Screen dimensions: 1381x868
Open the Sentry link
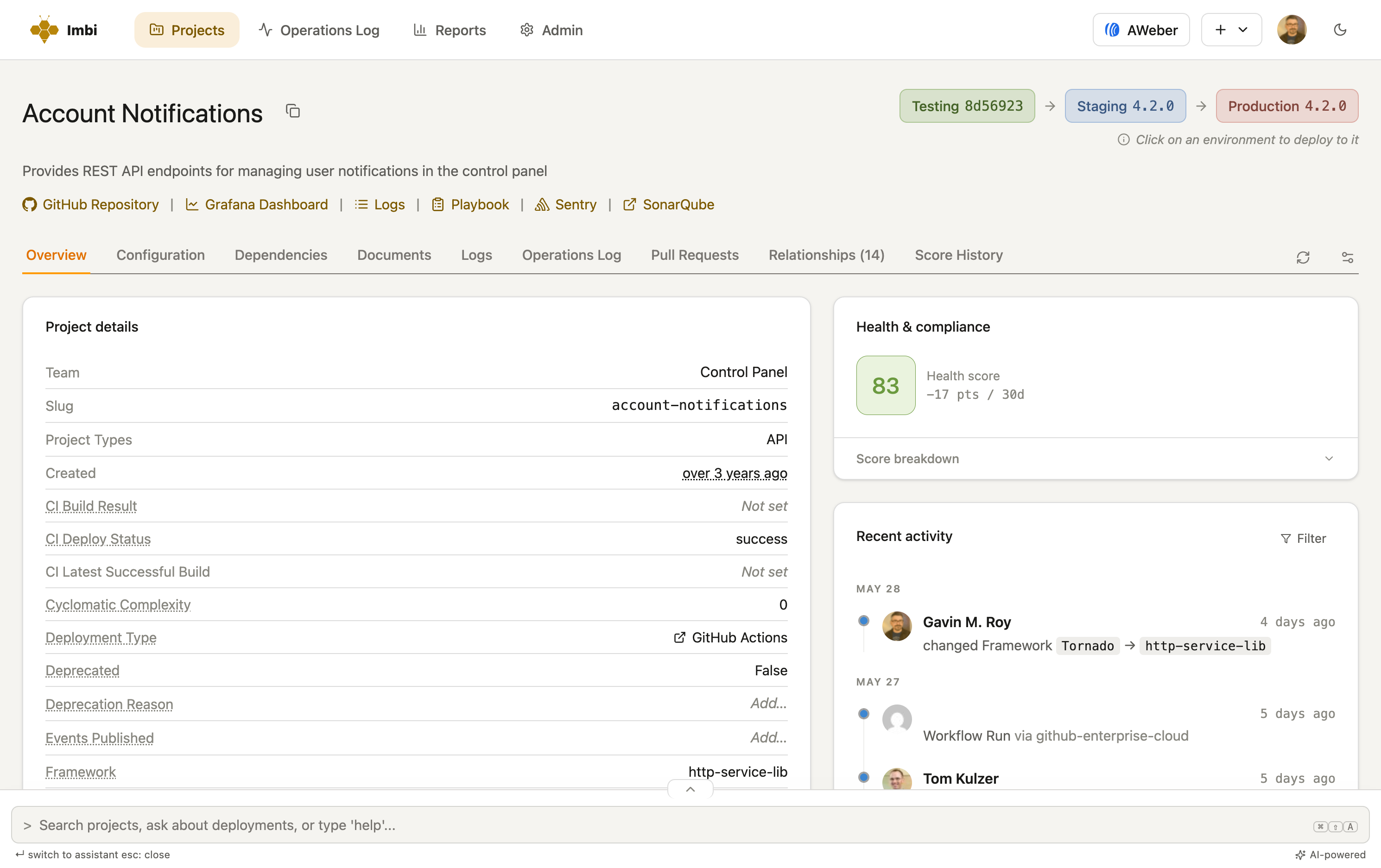[x=565, y=204]
